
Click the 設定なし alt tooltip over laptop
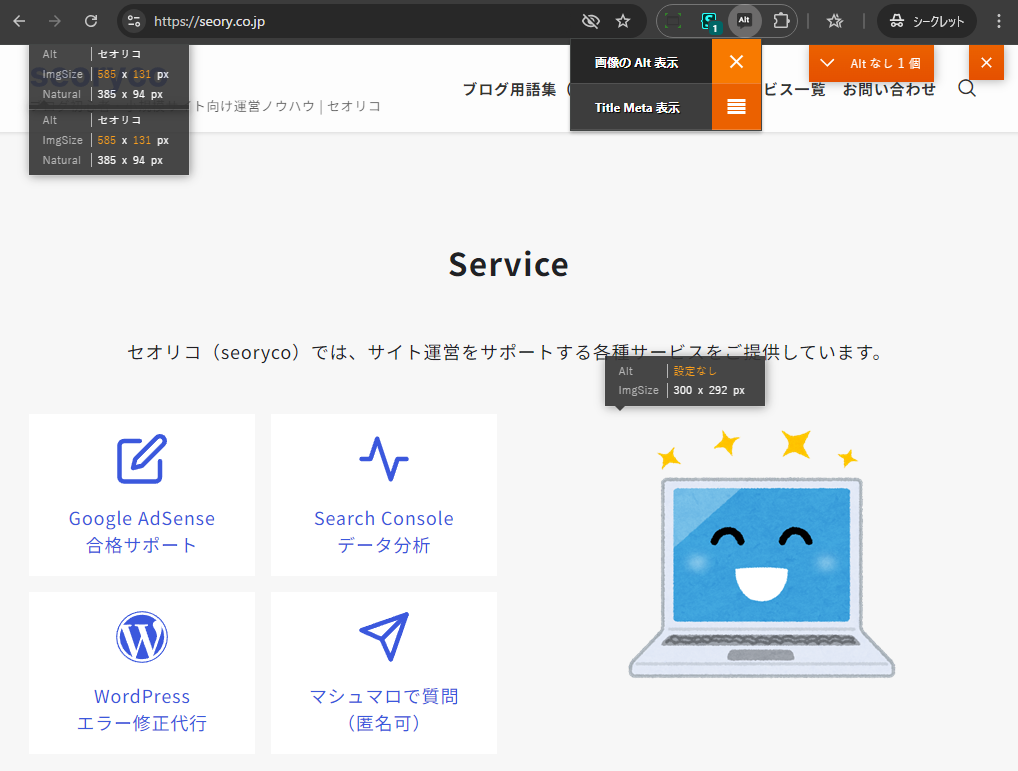[x=685, y=381]
